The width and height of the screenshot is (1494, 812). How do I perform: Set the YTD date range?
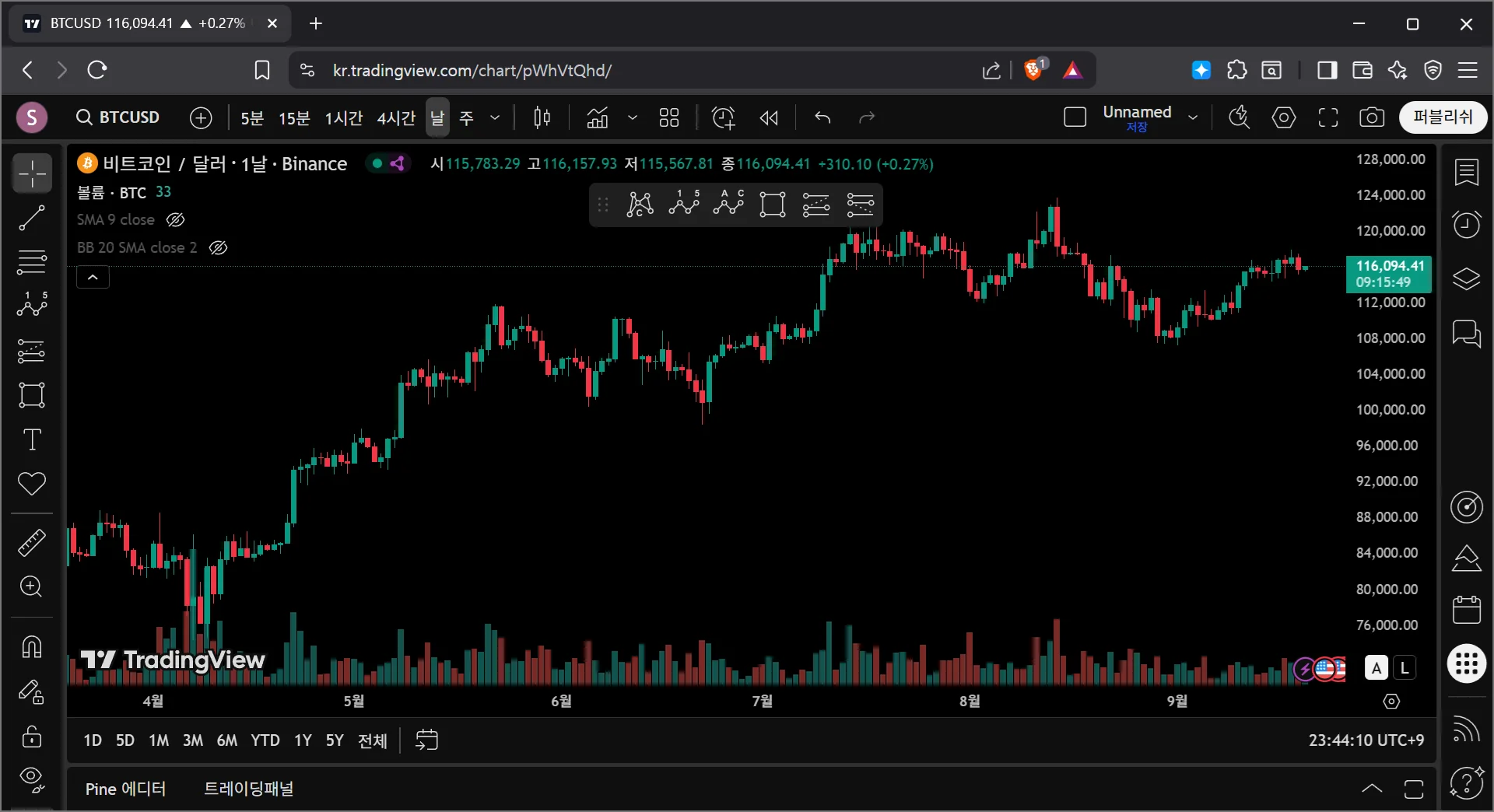tap(265, 740)
